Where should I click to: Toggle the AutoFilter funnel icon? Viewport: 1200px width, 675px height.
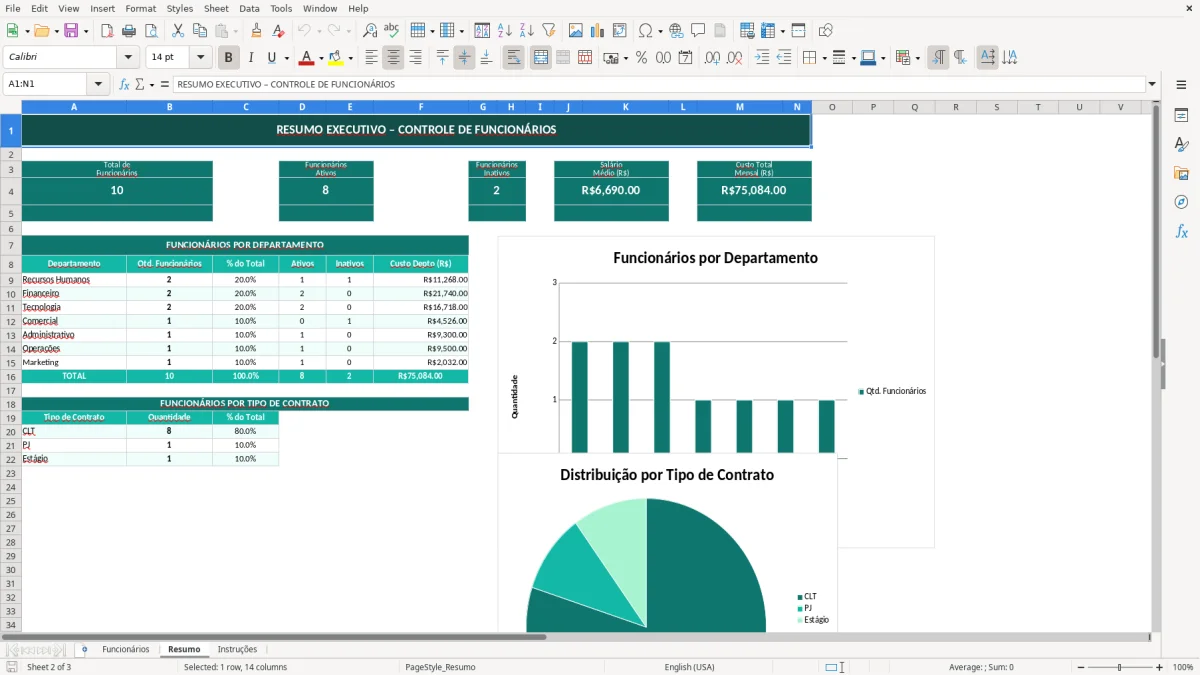coord(548,31)
